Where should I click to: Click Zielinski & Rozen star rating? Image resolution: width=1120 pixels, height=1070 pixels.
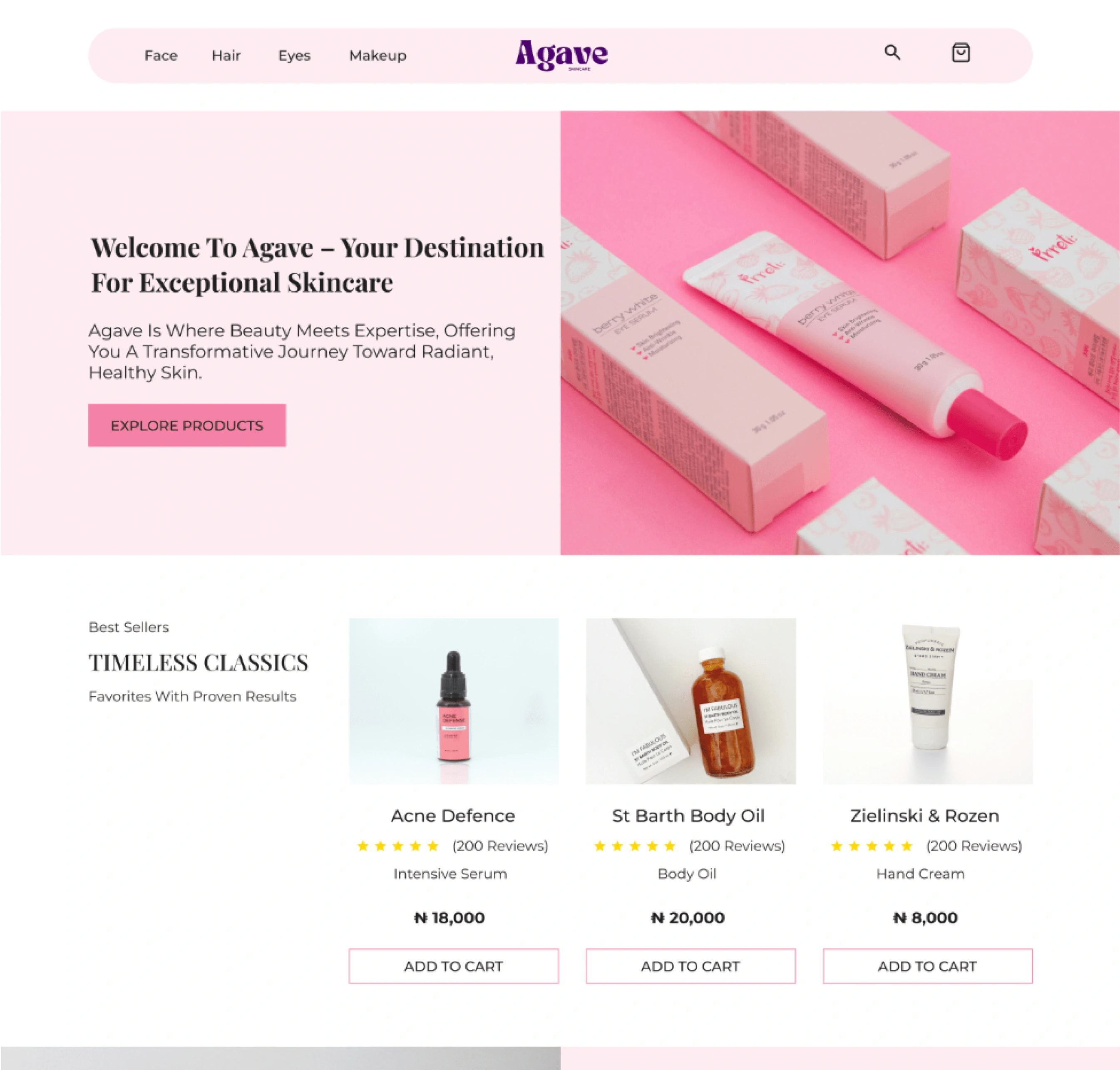coord(872,846)
